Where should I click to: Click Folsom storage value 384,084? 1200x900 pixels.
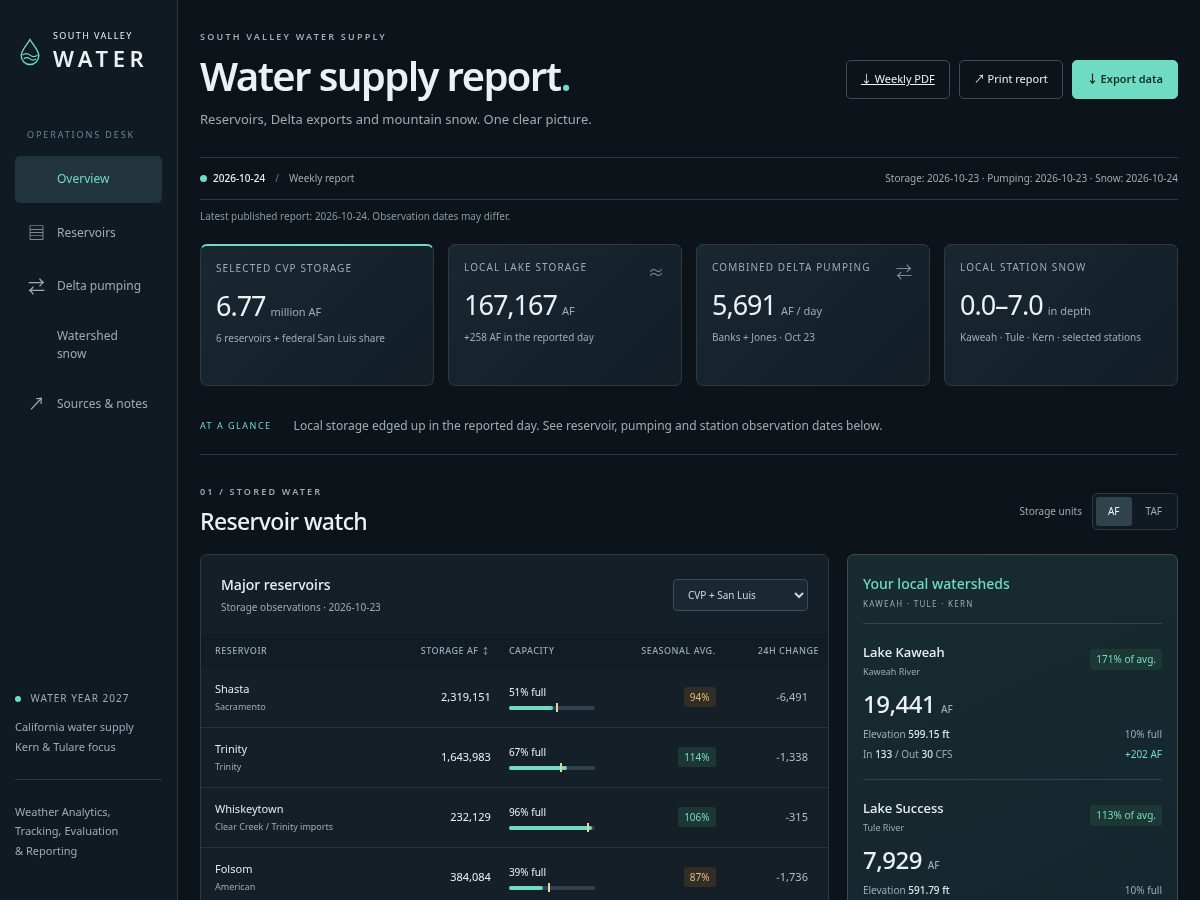tap(470, 877)
